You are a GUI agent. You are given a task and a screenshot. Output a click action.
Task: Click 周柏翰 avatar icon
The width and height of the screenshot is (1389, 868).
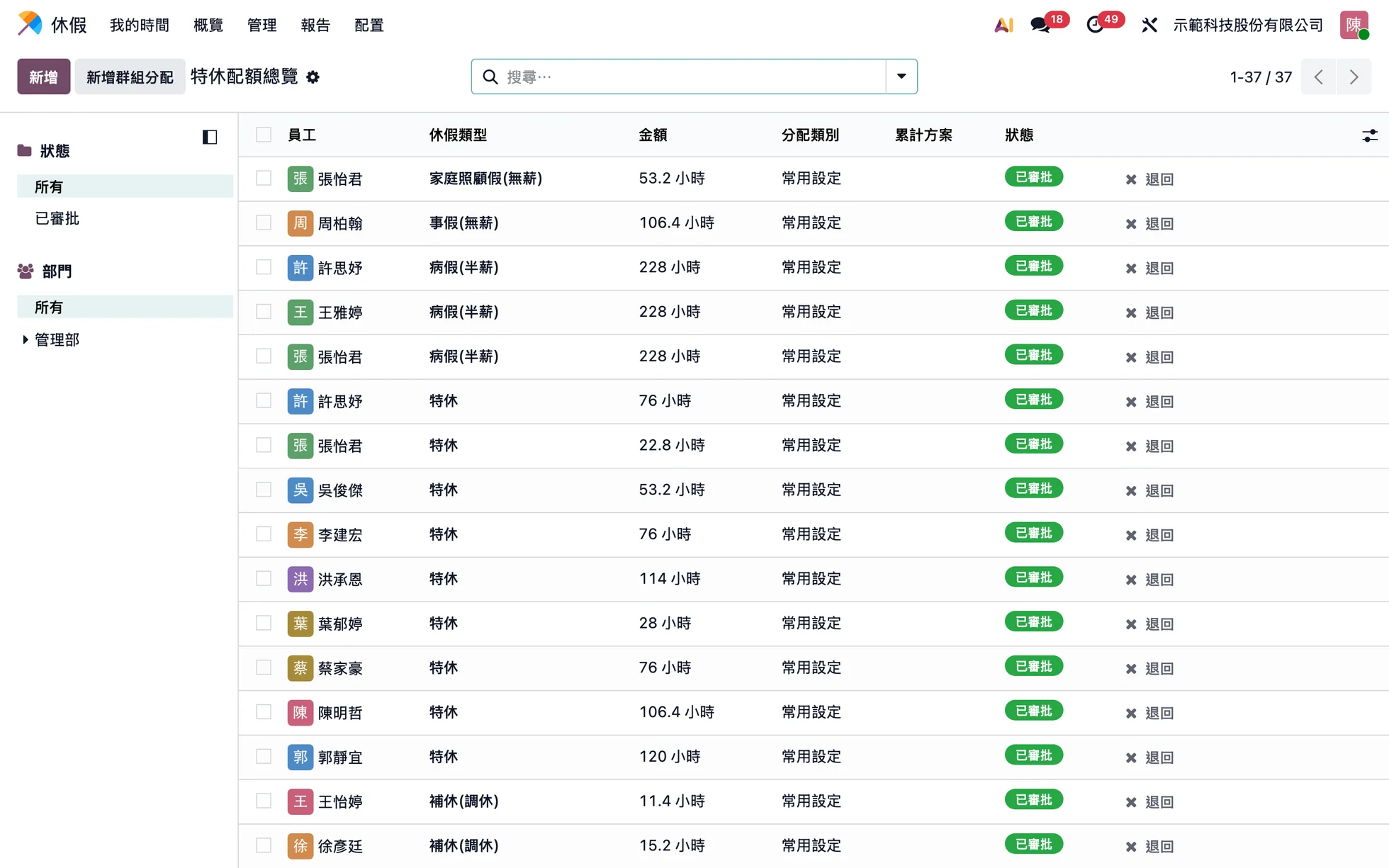pos(300,223)
